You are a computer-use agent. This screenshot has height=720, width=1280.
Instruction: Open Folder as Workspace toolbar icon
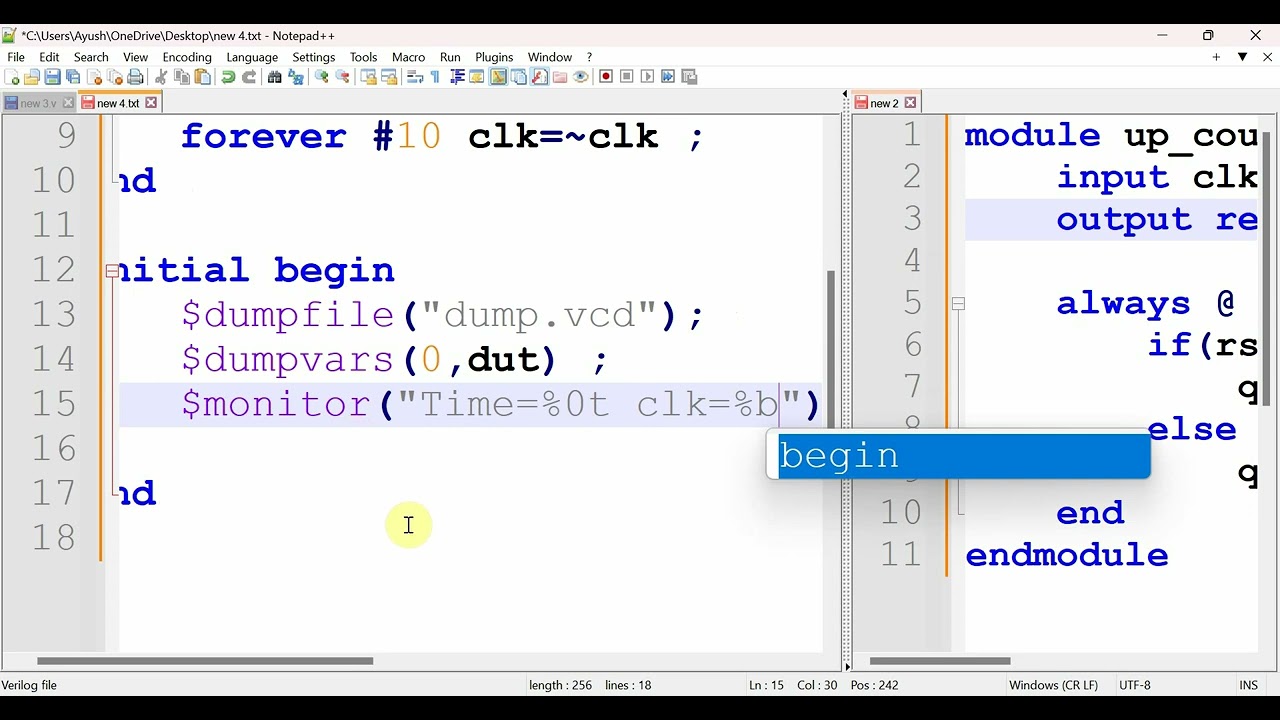(560, 77)
